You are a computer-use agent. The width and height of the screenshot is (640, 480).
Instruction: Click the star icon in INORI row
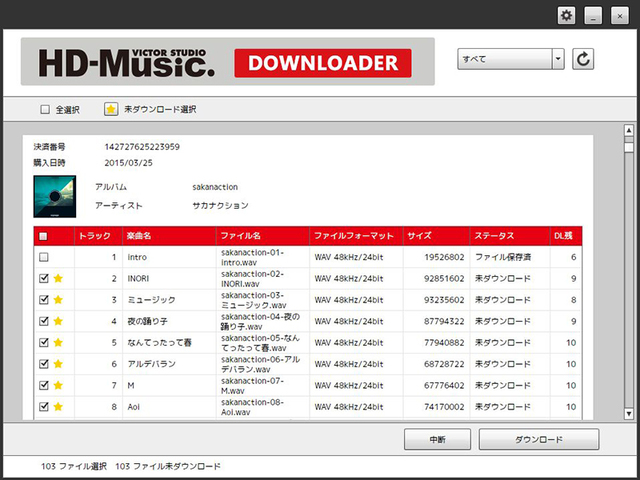coord(58,278)
